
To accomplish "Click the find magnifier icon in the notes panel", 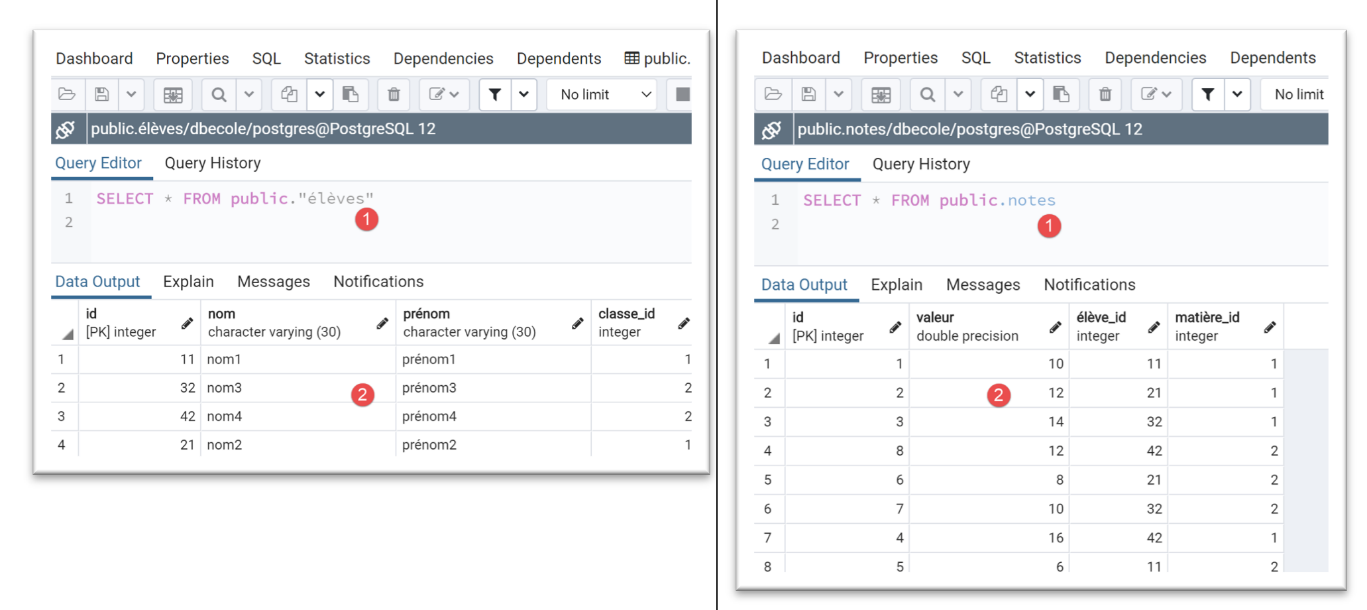I will tap(927, 95).
